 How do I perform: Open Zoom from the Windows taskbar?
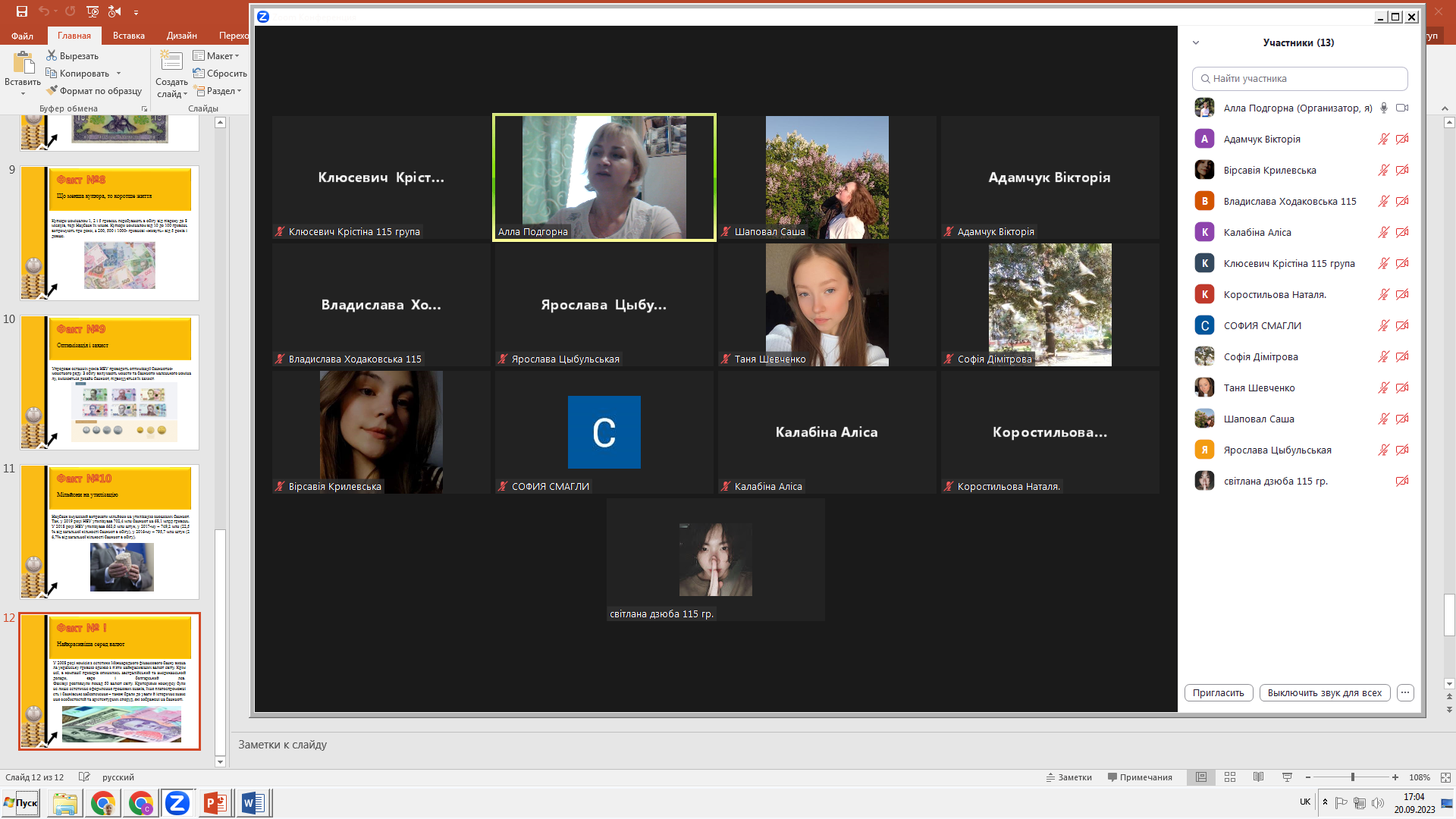click(177, 802)
